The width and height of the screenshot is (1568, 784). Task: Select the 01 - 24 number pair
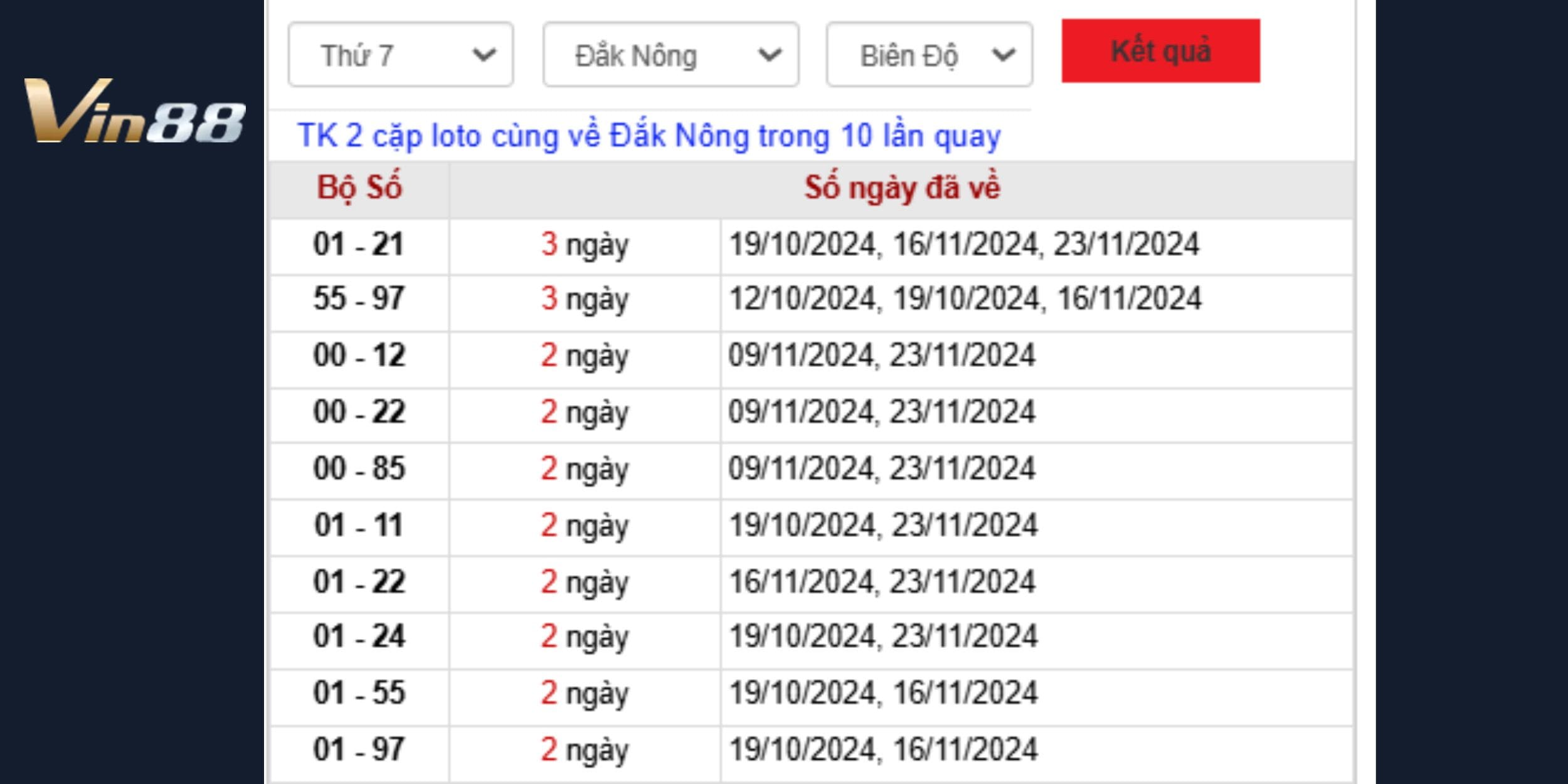pos(359,636)
